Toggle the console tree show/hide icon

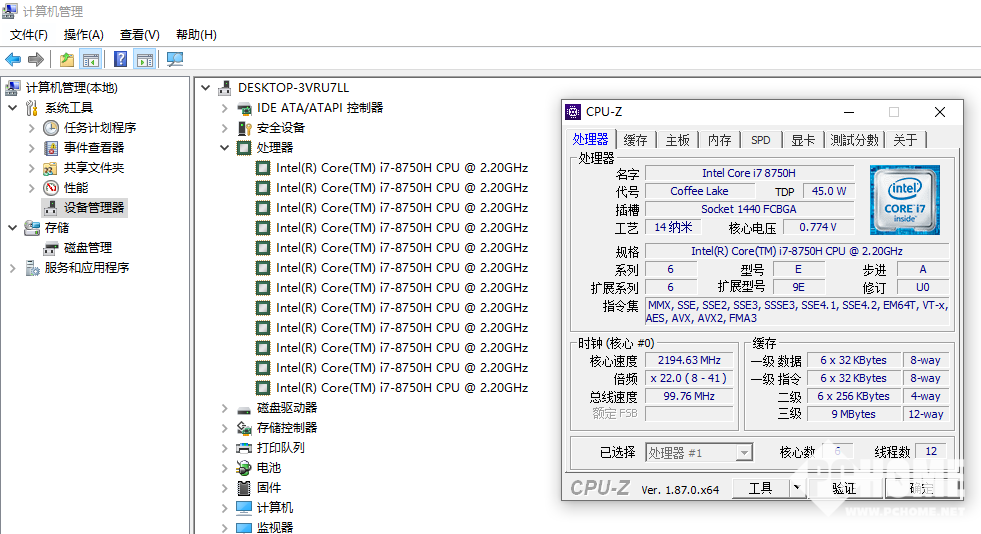click(91, 59)
